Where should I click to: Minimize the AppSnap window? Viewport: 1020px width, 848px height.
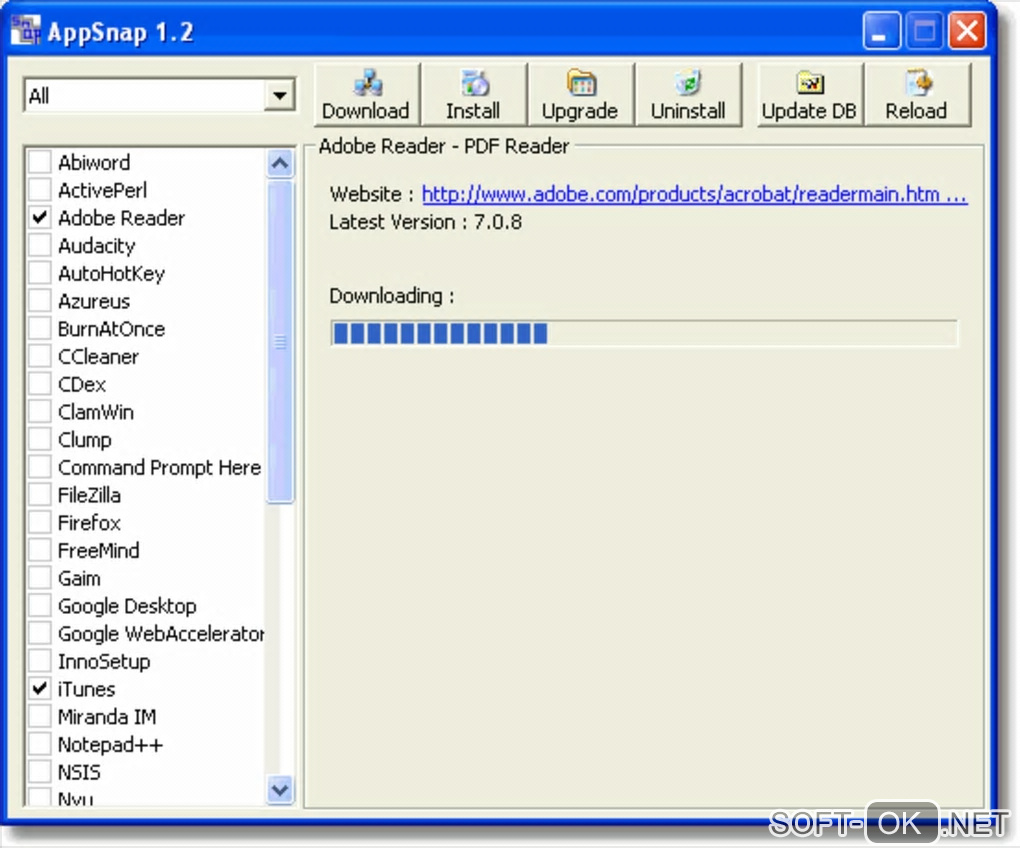881,31
